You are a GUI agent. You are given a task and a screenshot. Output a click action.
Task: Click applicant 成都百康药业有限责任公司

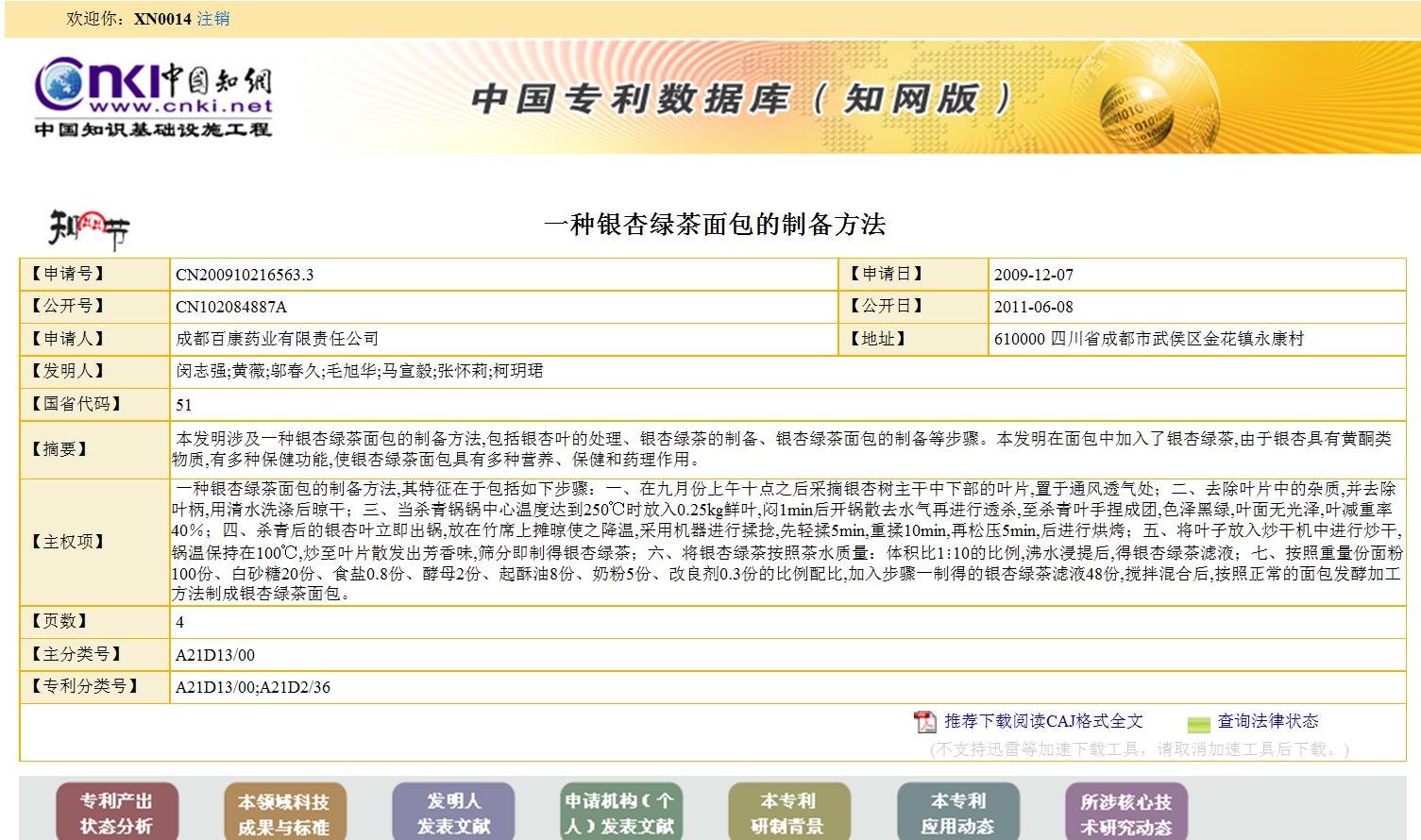tap(277, 339)
